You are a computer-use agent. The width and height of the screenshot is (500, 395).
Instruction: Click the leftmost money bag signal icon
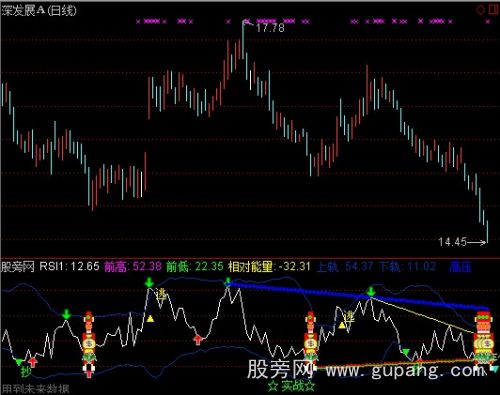coord(89,344)
